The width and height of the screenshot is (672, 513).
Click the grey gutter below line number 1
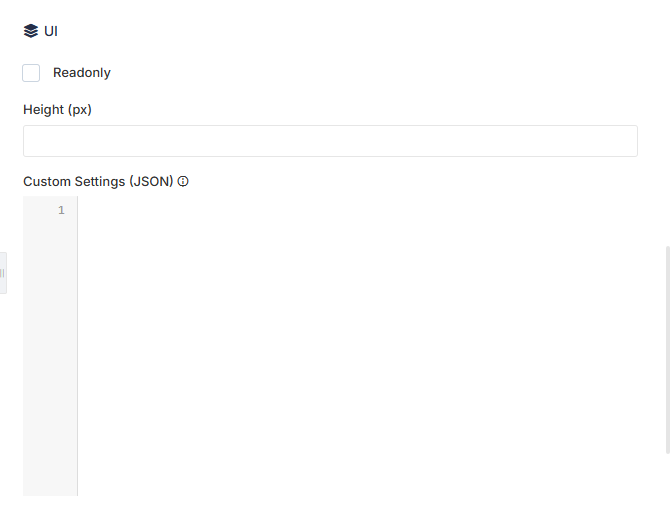pos(50,356)
